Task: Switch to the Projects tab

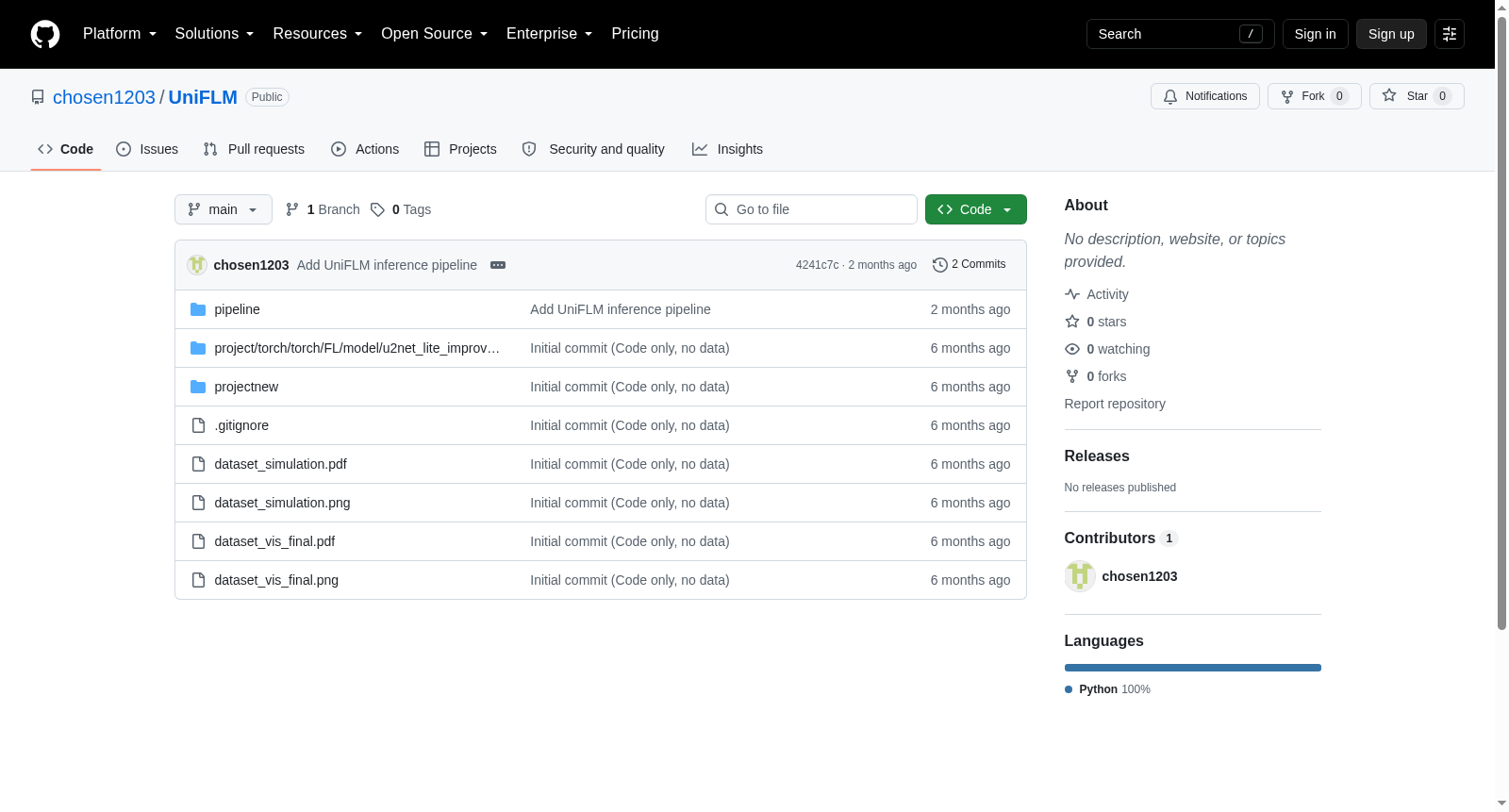Action: (460, 149)
